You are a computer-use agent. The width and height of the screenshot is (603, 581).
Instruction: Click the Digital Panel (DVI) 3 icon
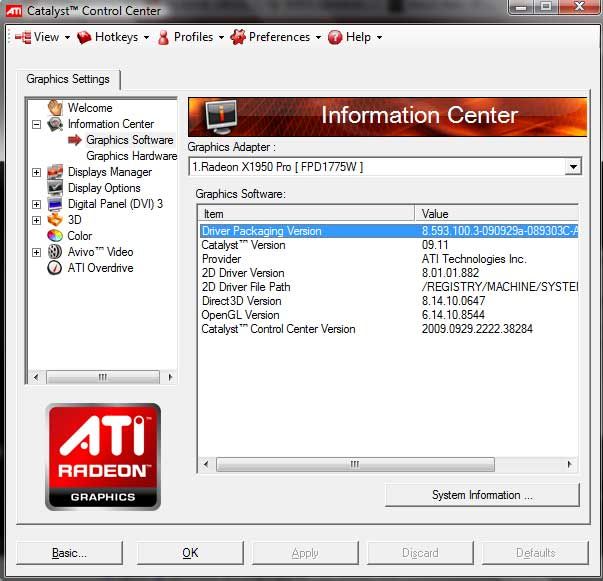pos(55,204)
